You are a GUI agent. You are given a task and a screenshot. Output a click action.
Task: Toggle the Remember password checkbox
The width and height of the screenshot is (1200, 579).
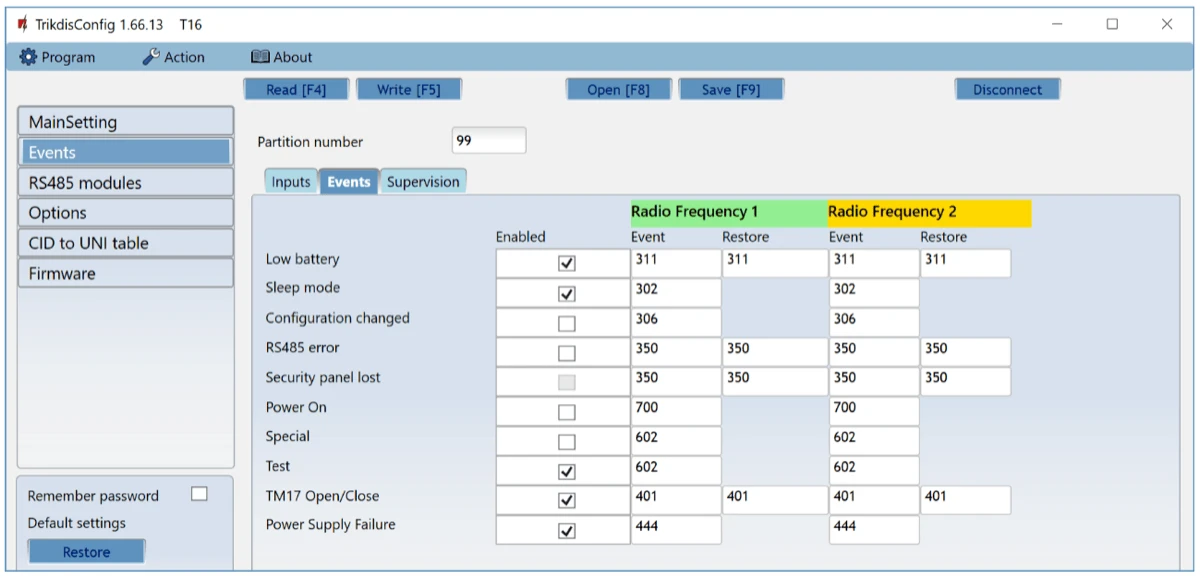199,494
